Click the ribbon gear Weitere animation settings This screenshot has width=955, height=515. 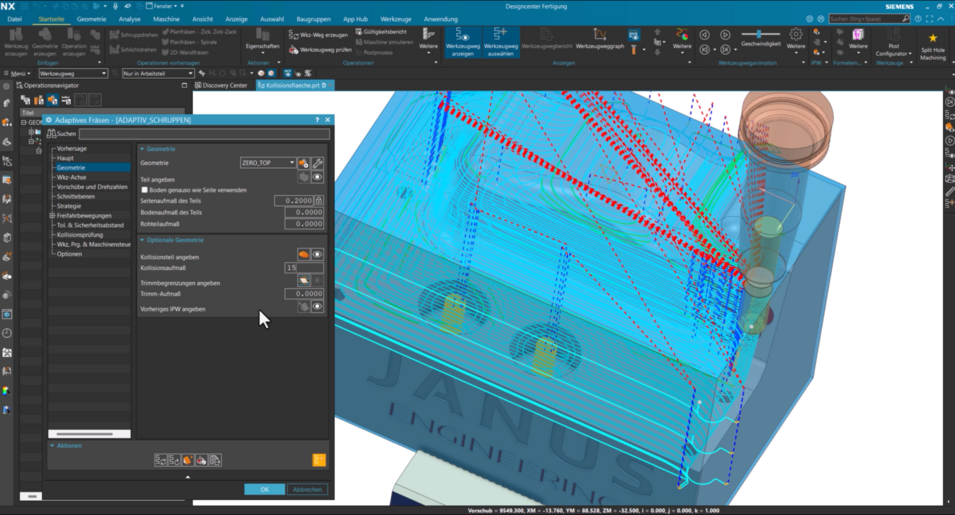(x=795, y=38)
